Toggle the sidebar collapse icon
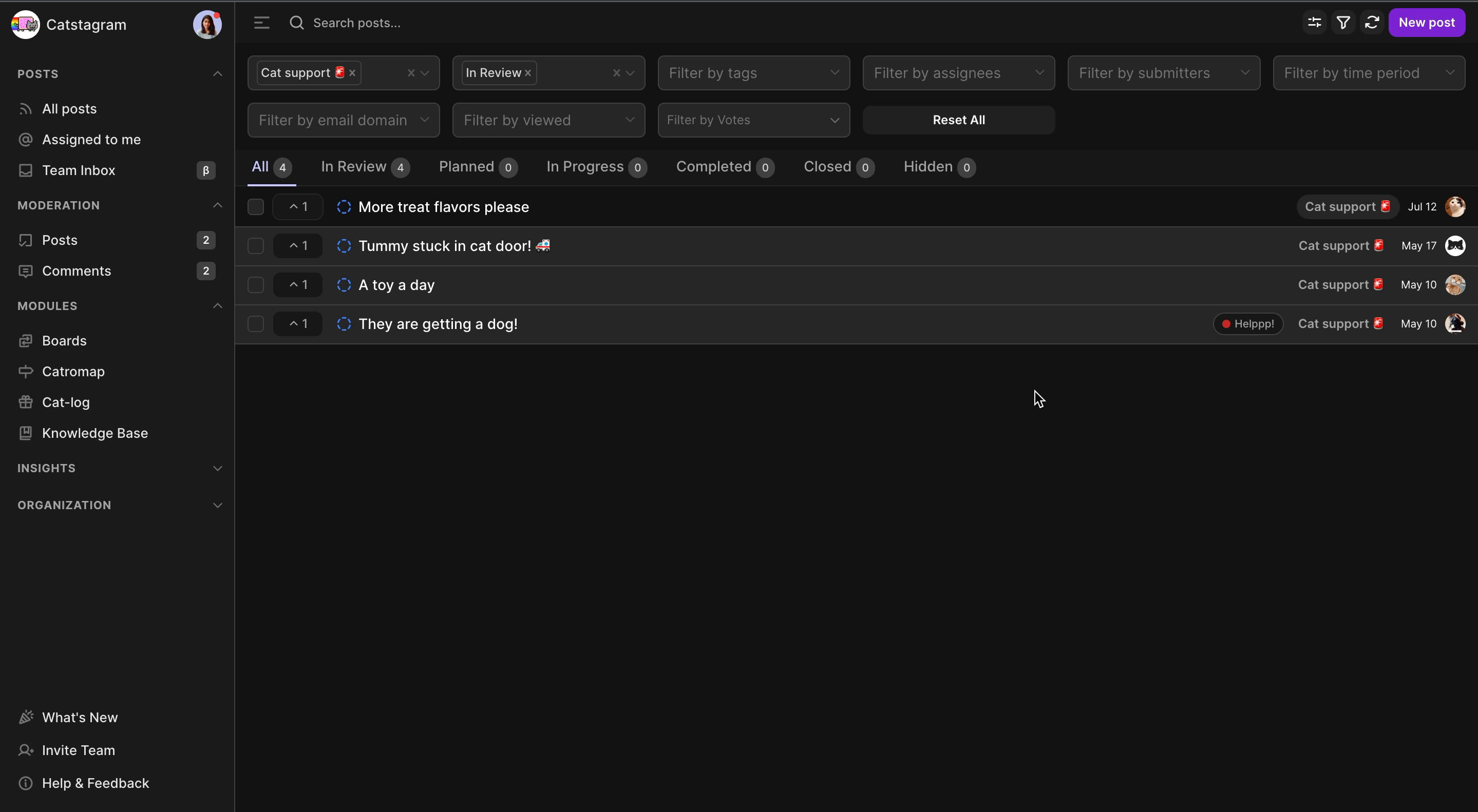Screen dimensions: 1478x812 [261, 23]
